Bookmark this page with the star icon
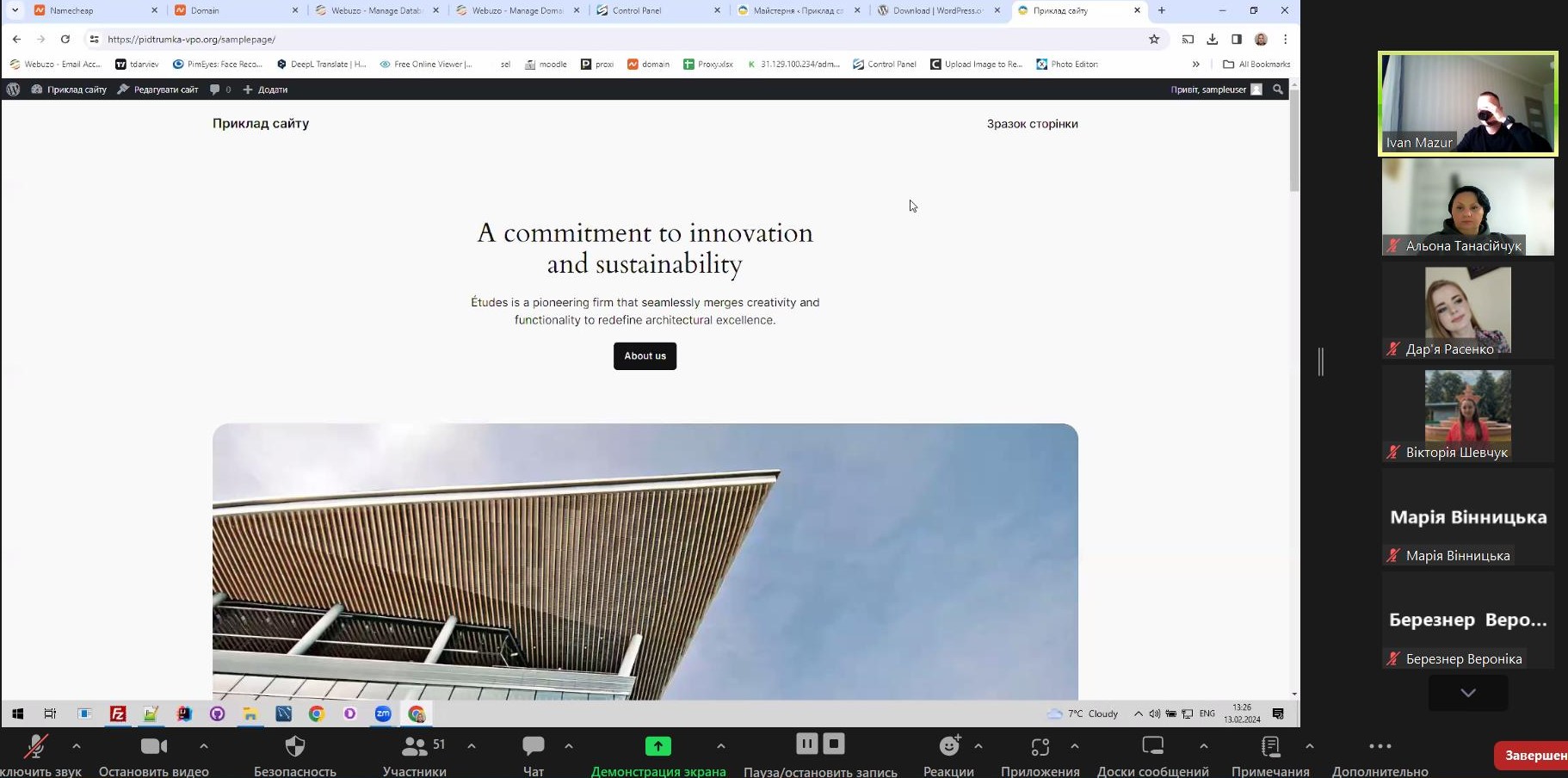Screen dimensions: 1568x778 pyautogui.click(x=1154, y=40)
